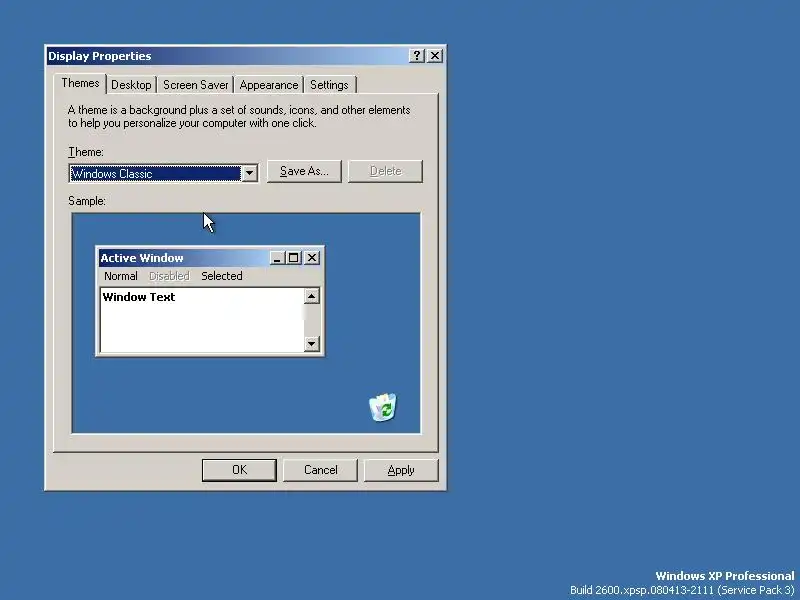Click the Apply button
Image resolution: width=800 pixels, height=600 pixels.
[x=401, y=470]
